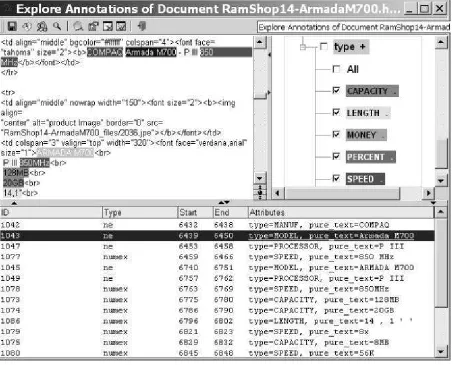Select annotation row 1079 SPEED 8x
This screenshot has height=365, width=453.
coord(217,332)
